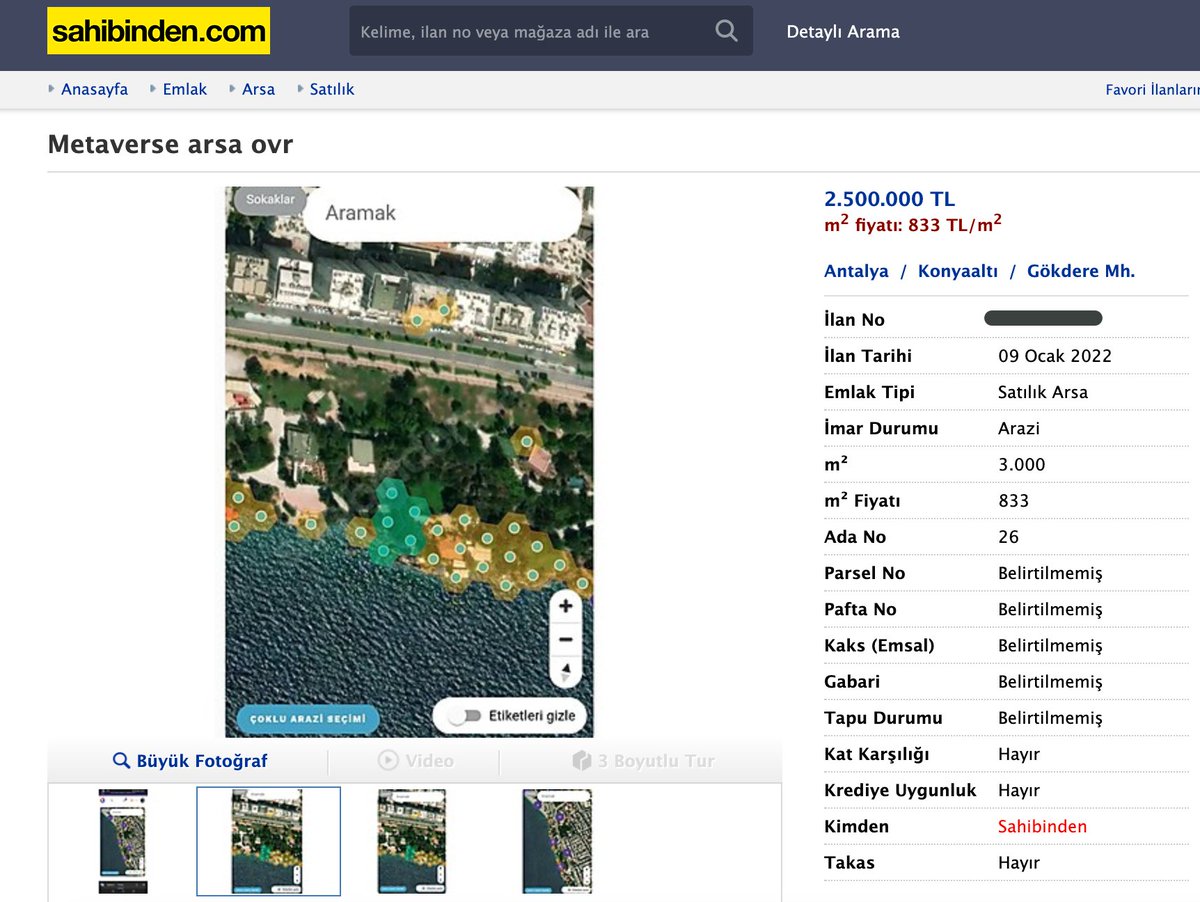
Task: Select the first photo thumbnail
Action: point(123,841)
